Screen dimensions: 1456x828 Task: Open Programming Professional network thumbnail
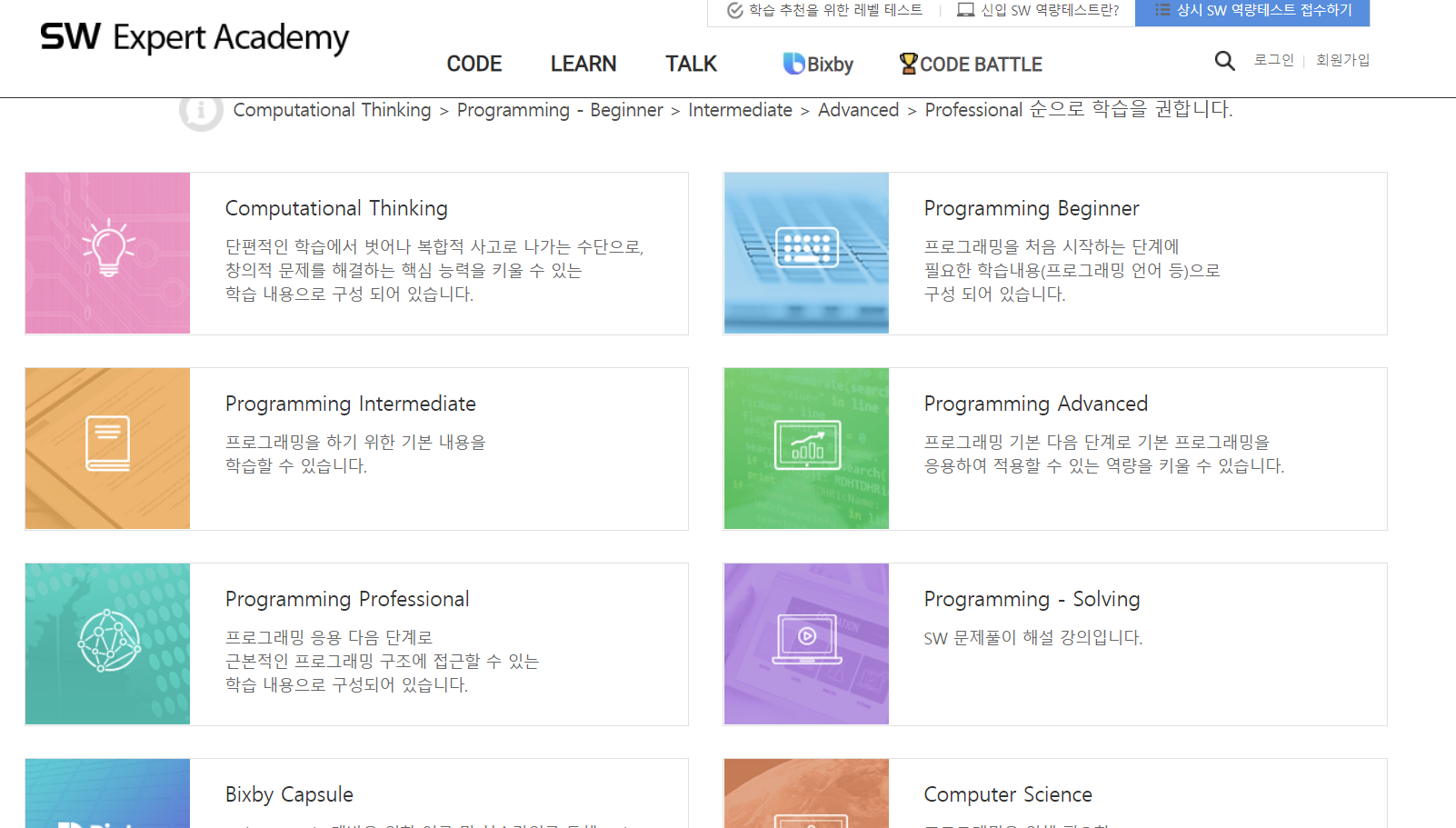coord(107,643)
